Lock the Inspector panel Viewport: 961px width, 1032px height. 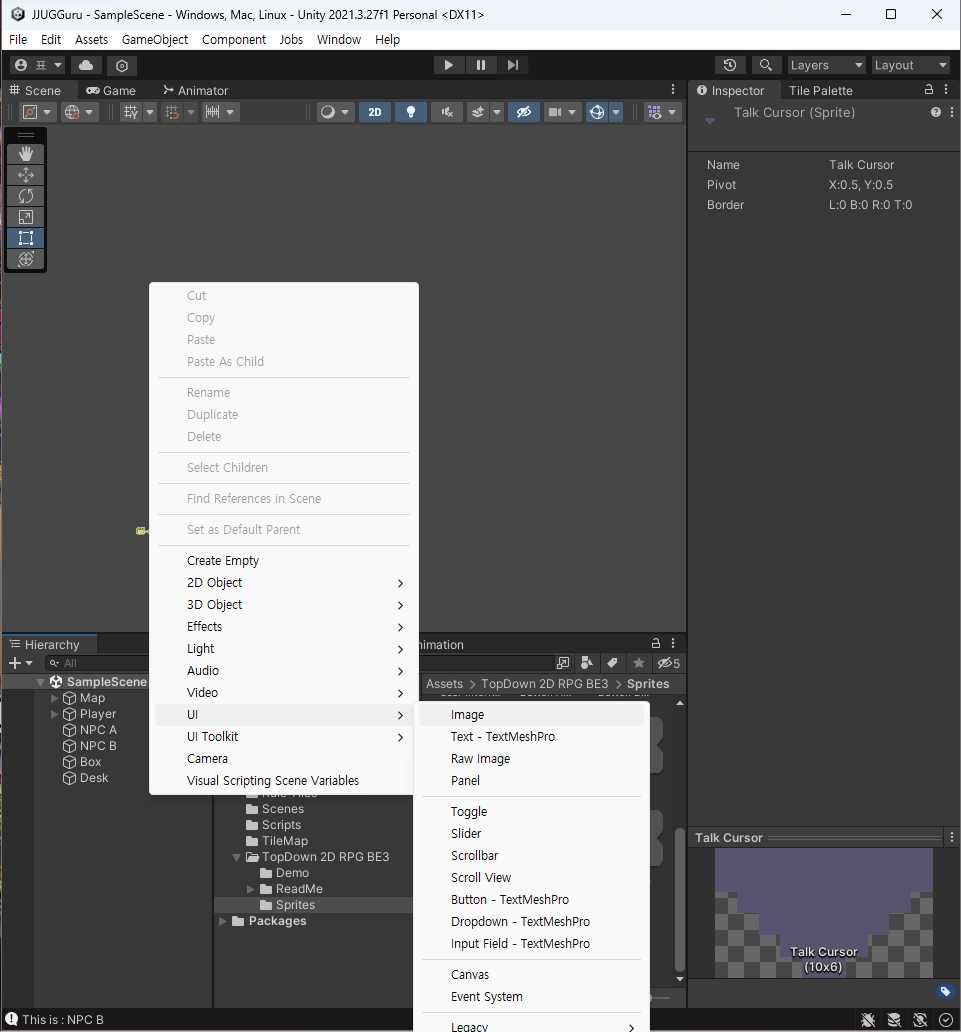point(929,90)
